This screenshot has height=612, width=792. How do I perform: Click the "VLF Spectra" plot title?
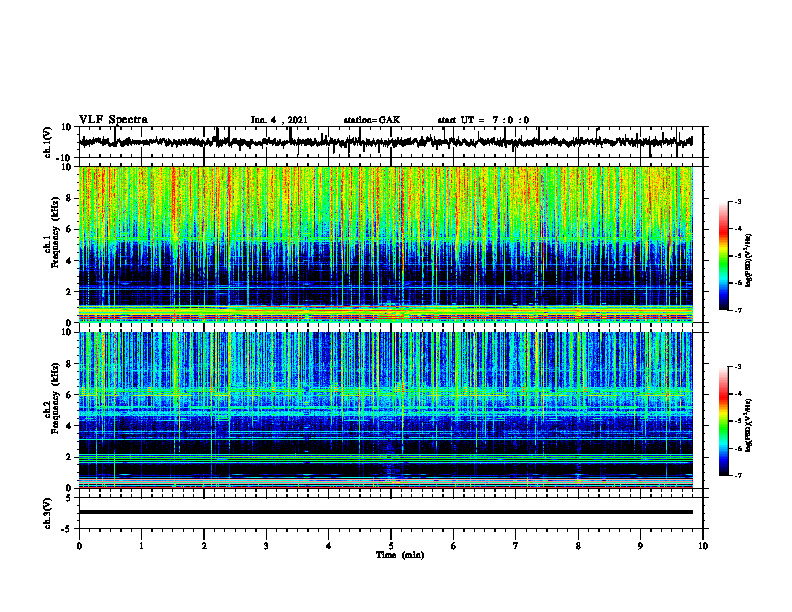(113, 120)
